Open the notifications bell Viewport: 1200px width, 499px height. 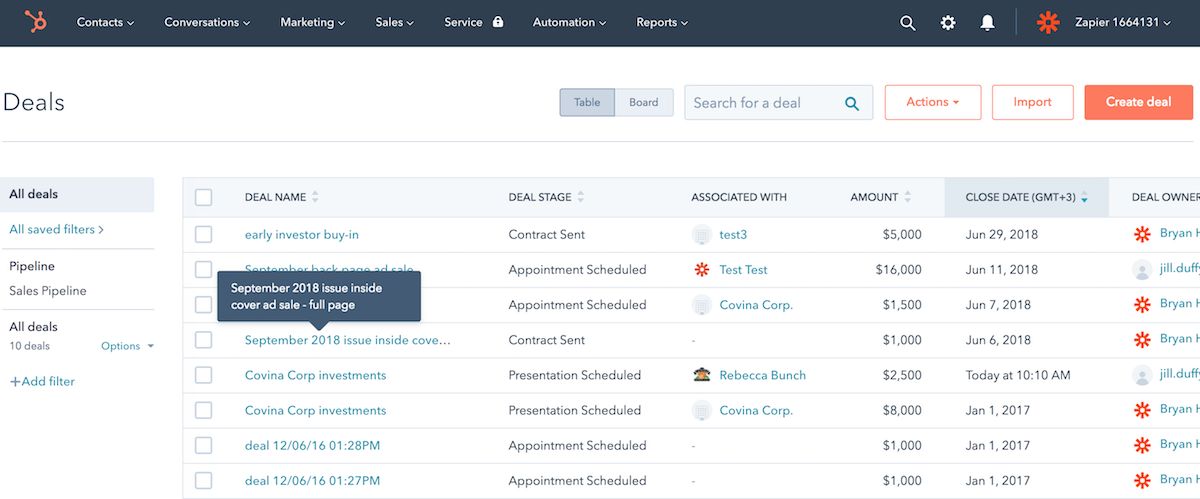point(987,22)
